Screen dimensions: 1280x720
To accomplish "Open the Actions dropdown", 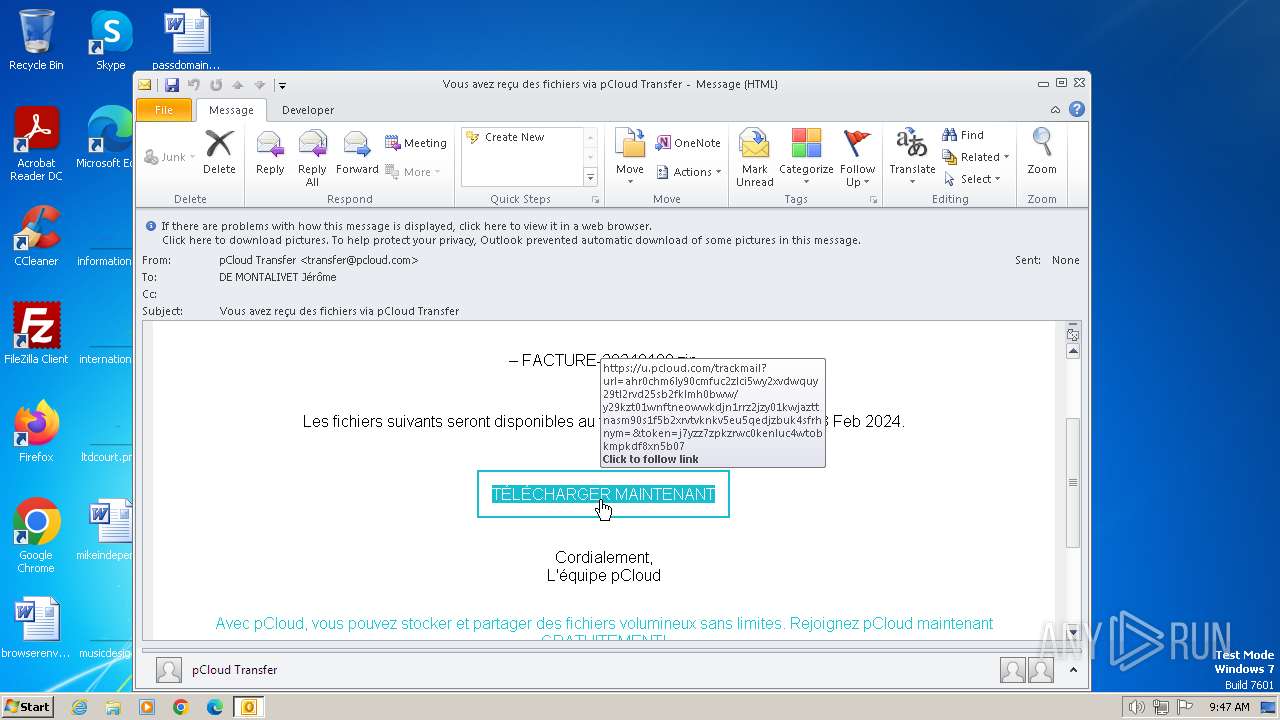I will (x=688, y=172).
